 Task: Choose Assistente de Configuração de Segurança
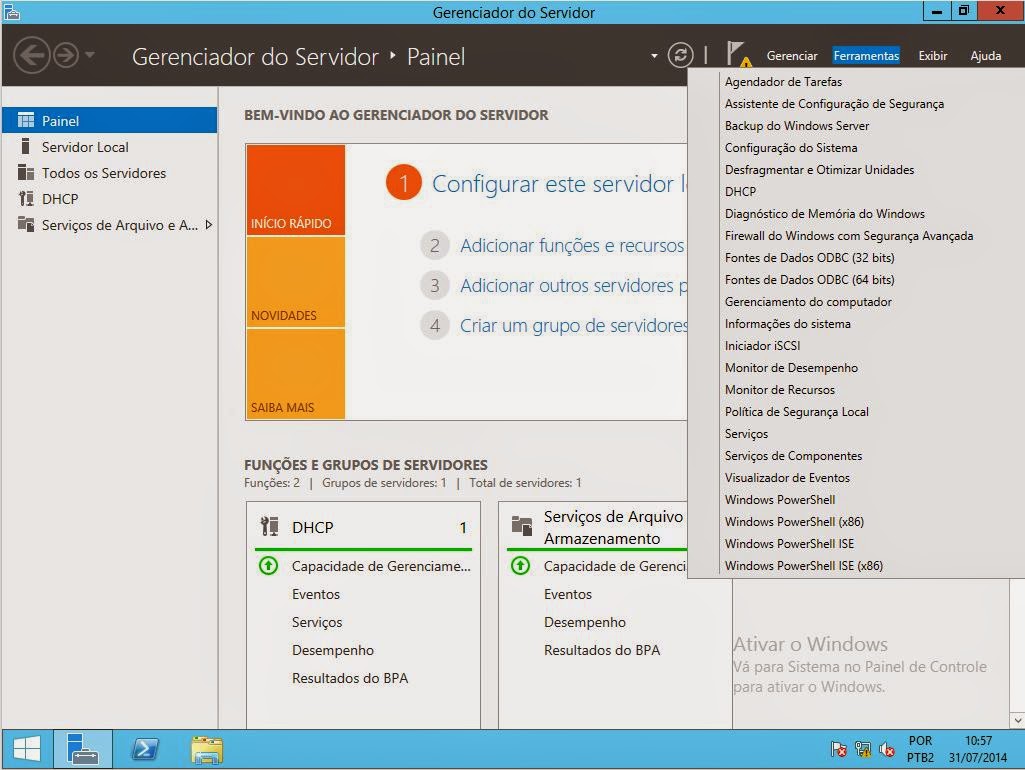click(x=833, y=104)
